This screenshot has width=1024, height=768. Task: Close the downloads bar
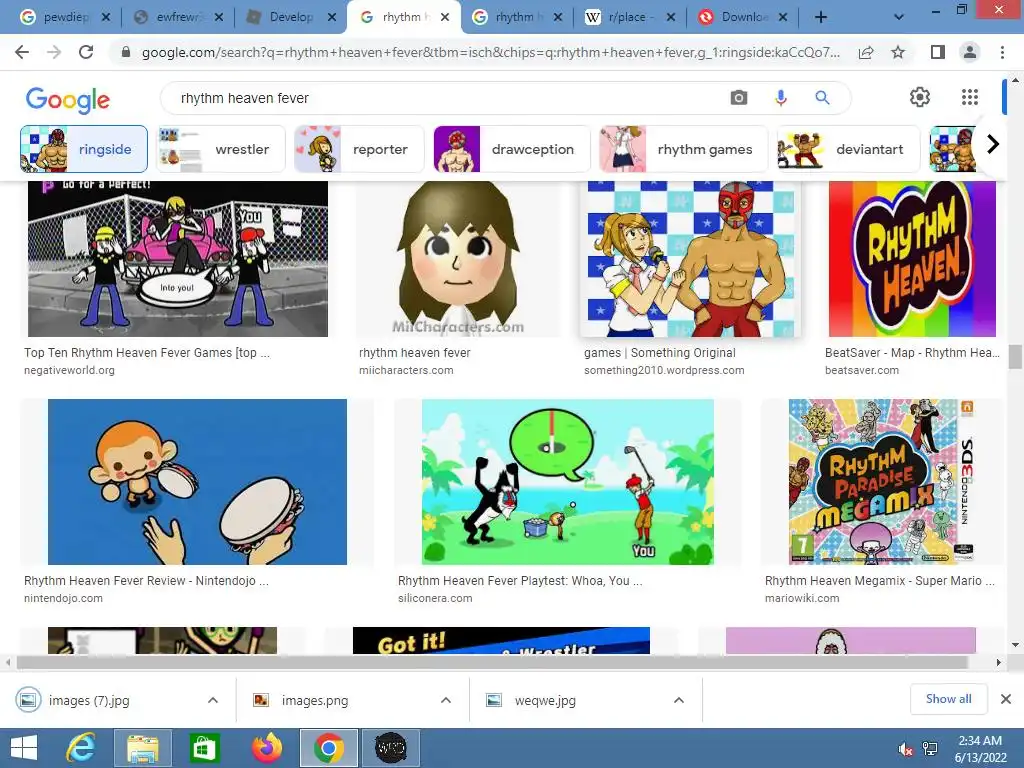[x=1006, y=699]
